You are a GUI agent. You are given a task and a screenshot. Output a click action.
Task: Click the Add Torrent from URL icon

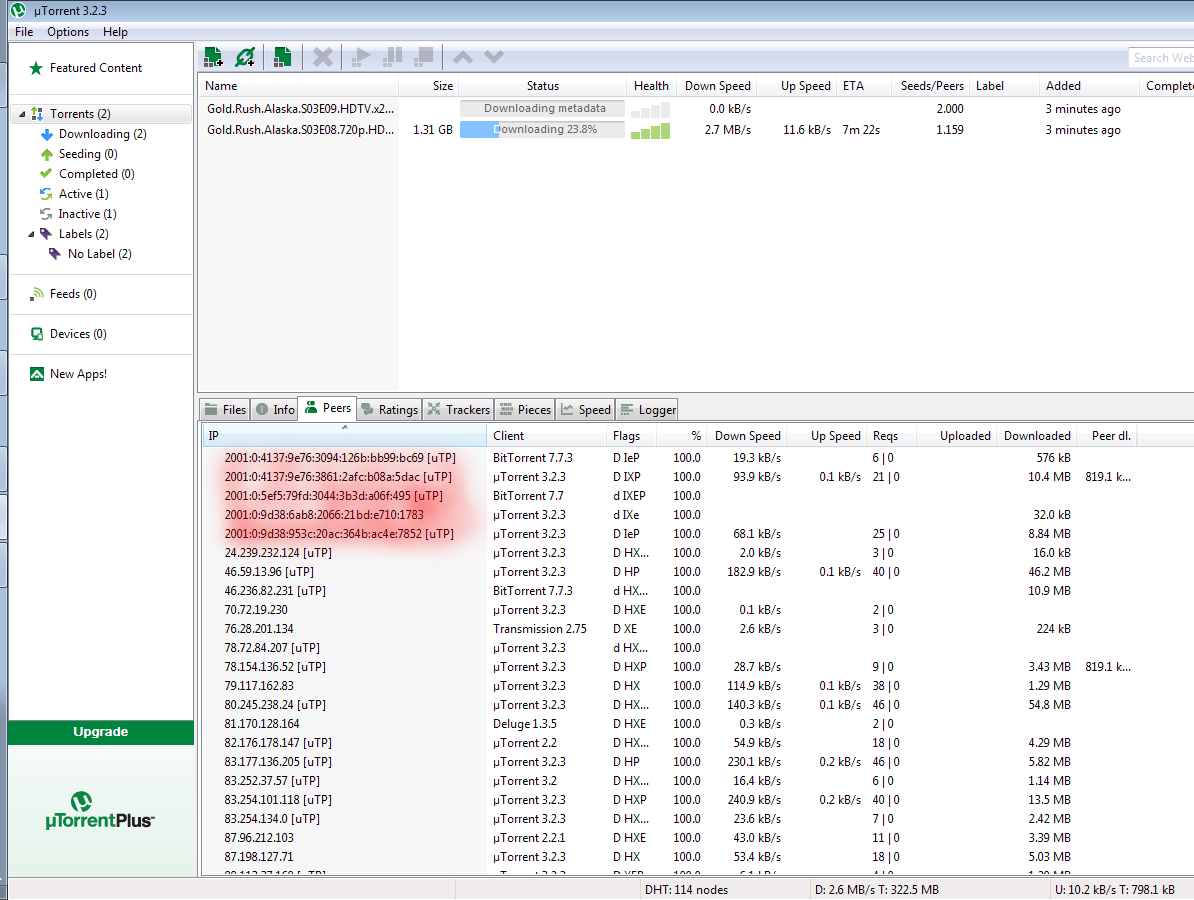click(x=245, y=57)
